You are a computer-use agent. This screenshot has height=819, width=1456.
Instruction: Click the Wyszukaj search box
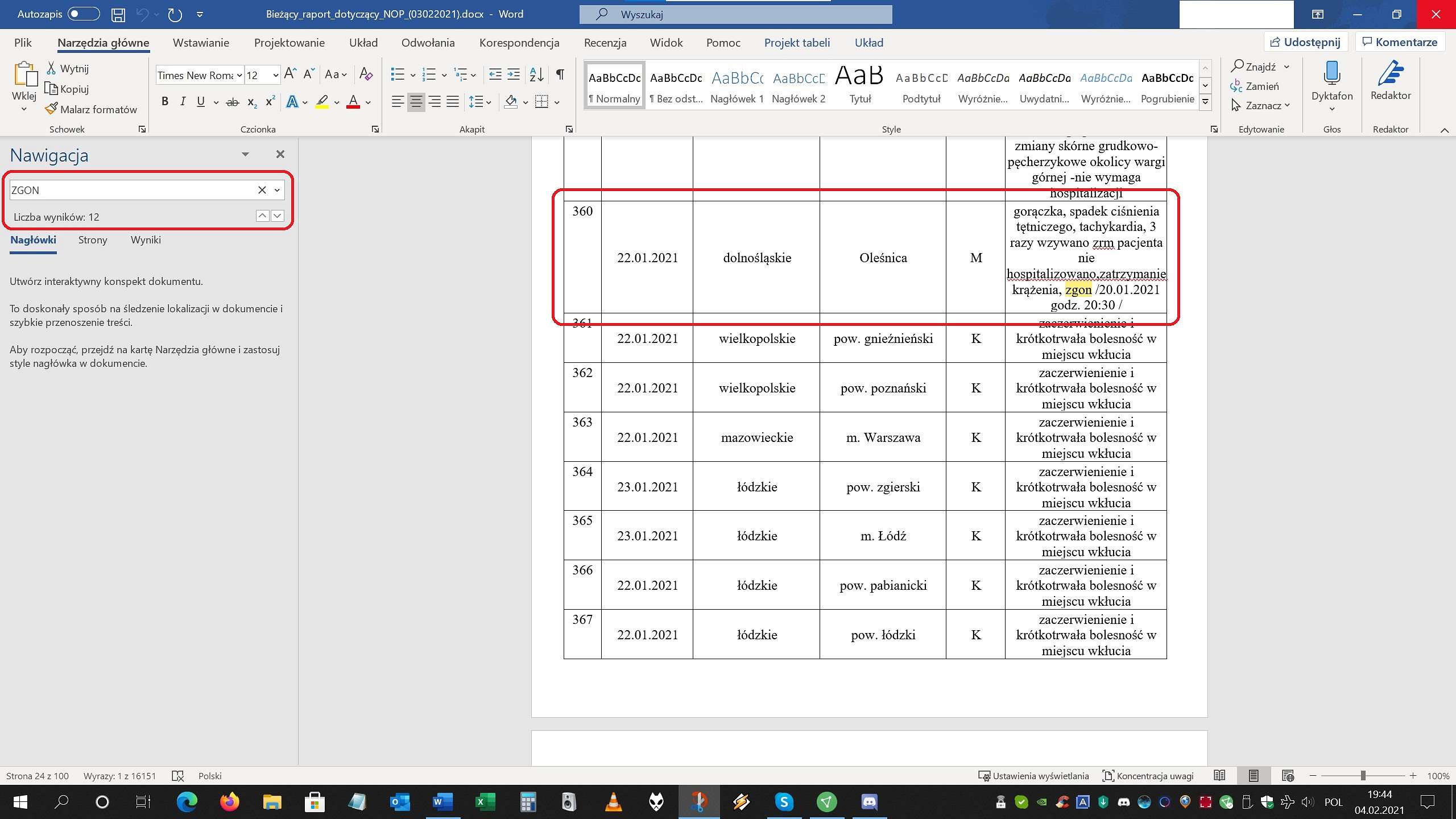tap(735, 14)
